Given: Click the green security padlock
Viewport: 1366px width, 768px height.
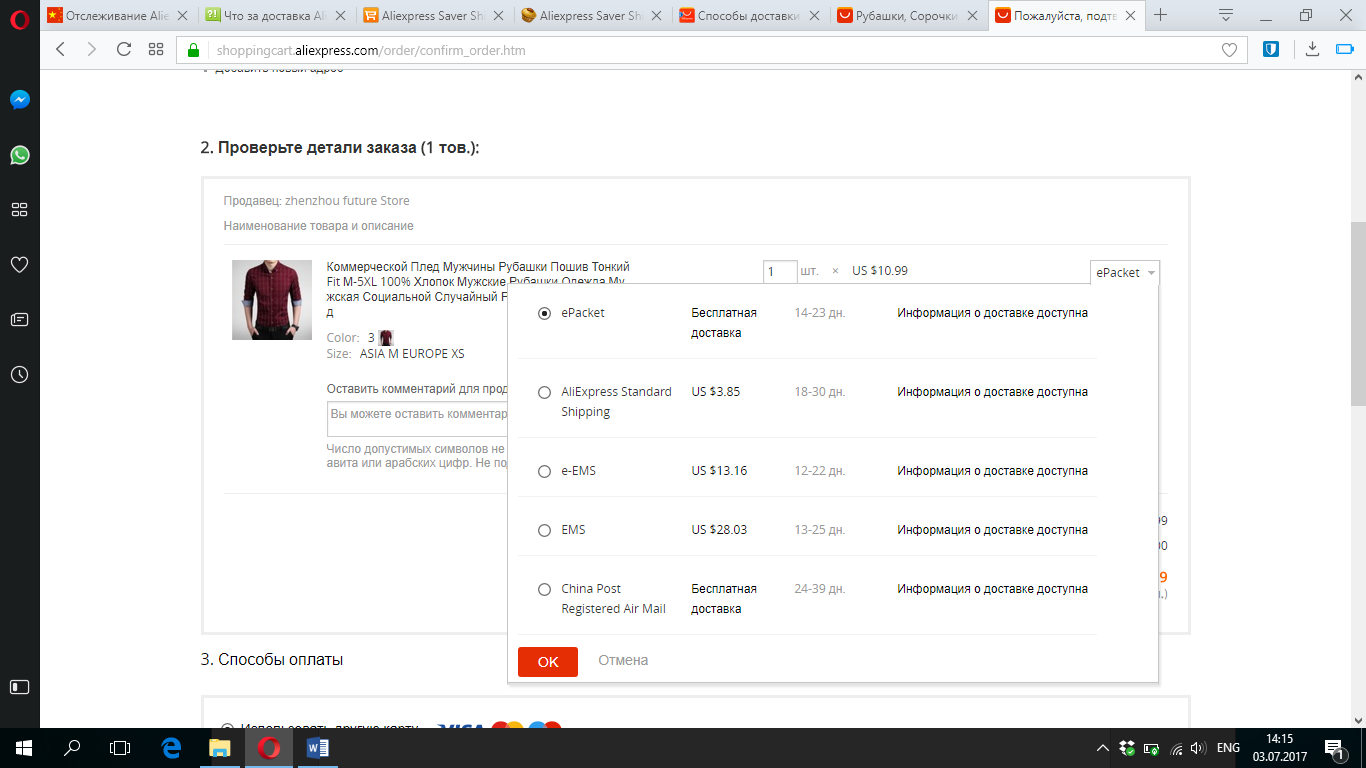Looking at the screenshot, I should [x=194, y=50].
